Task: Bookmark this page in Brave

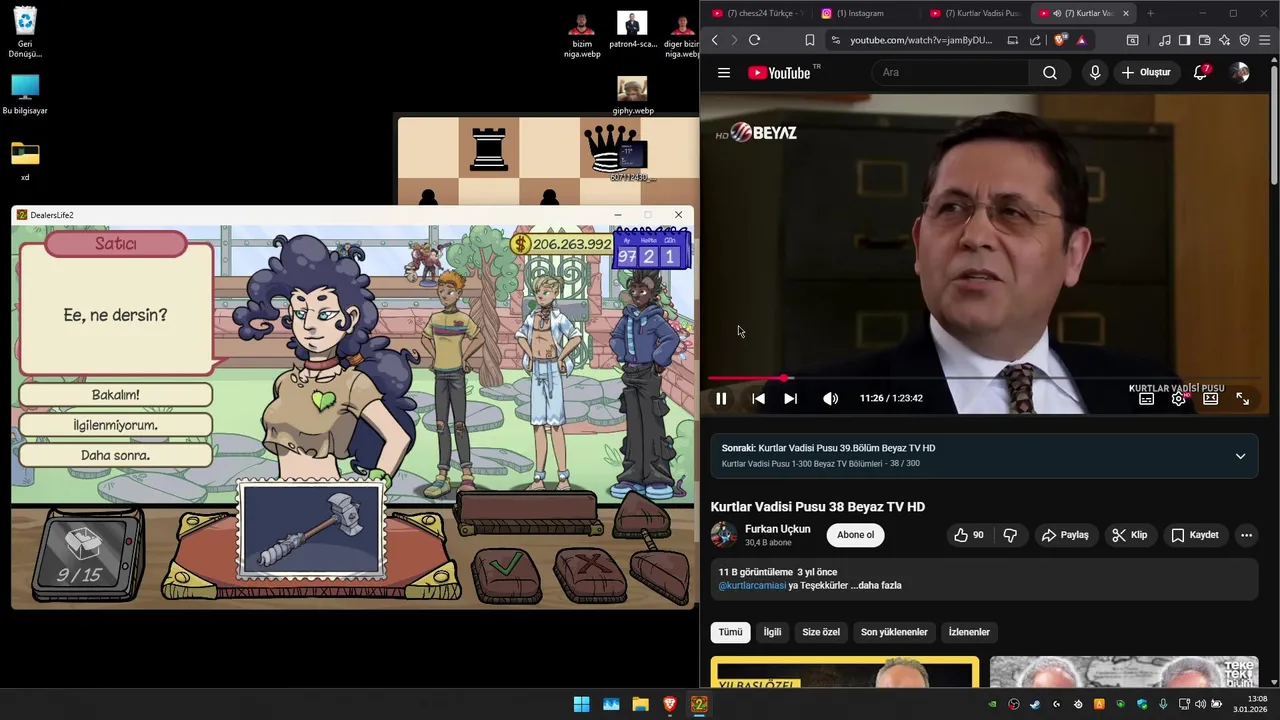Action: click(810, 40)
